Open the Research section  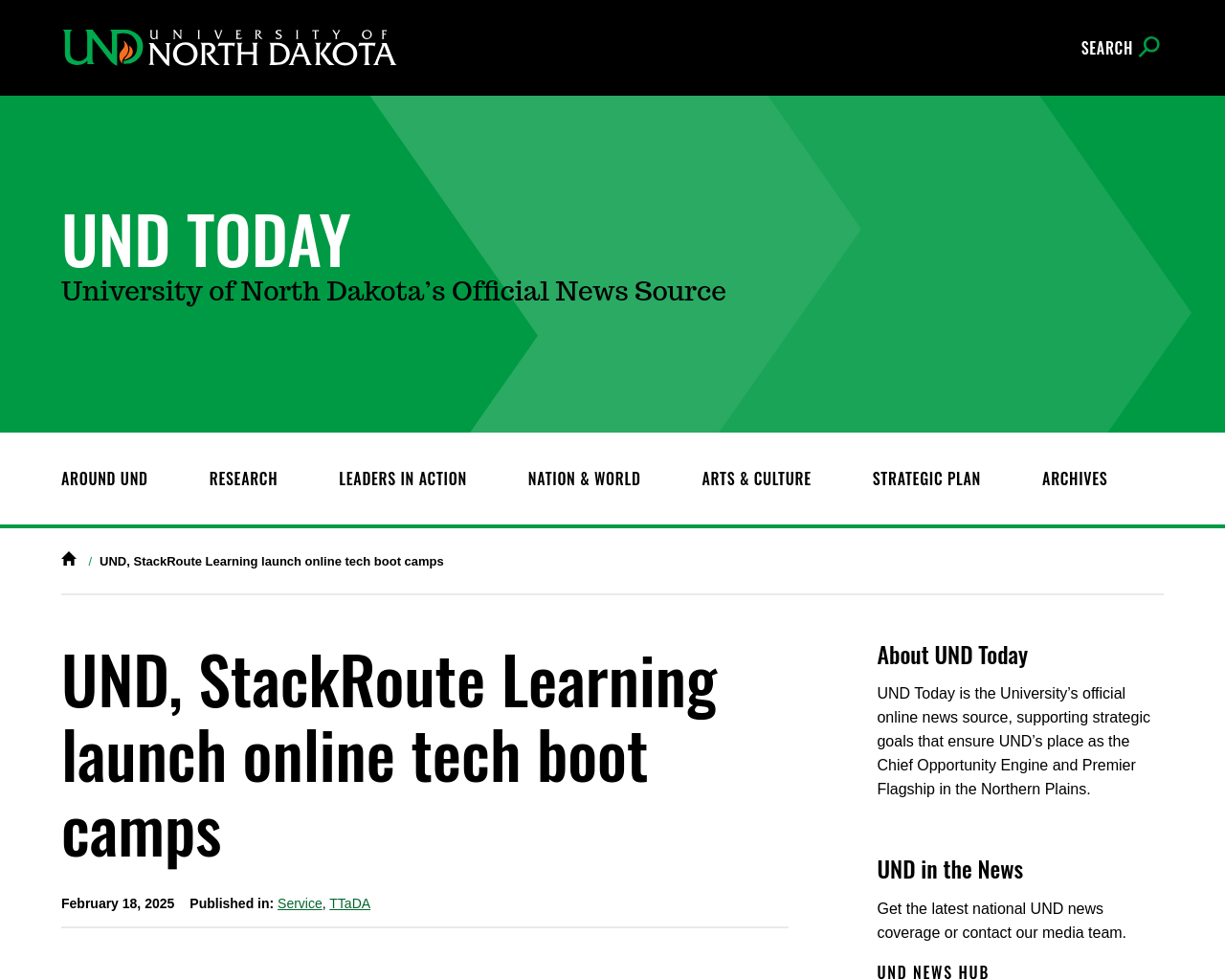243,479
